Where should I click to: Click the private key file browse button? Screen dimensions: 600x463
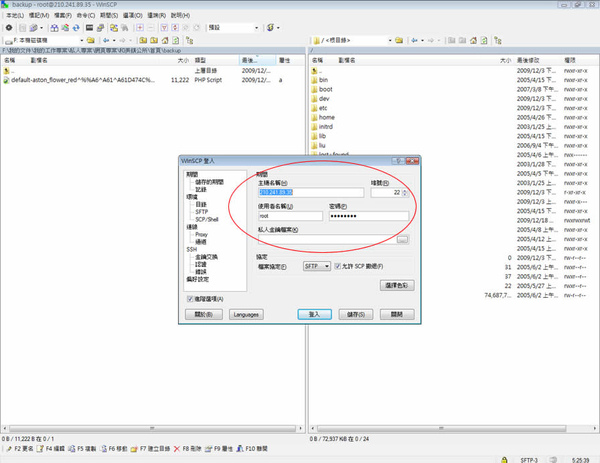pos(402,240)
